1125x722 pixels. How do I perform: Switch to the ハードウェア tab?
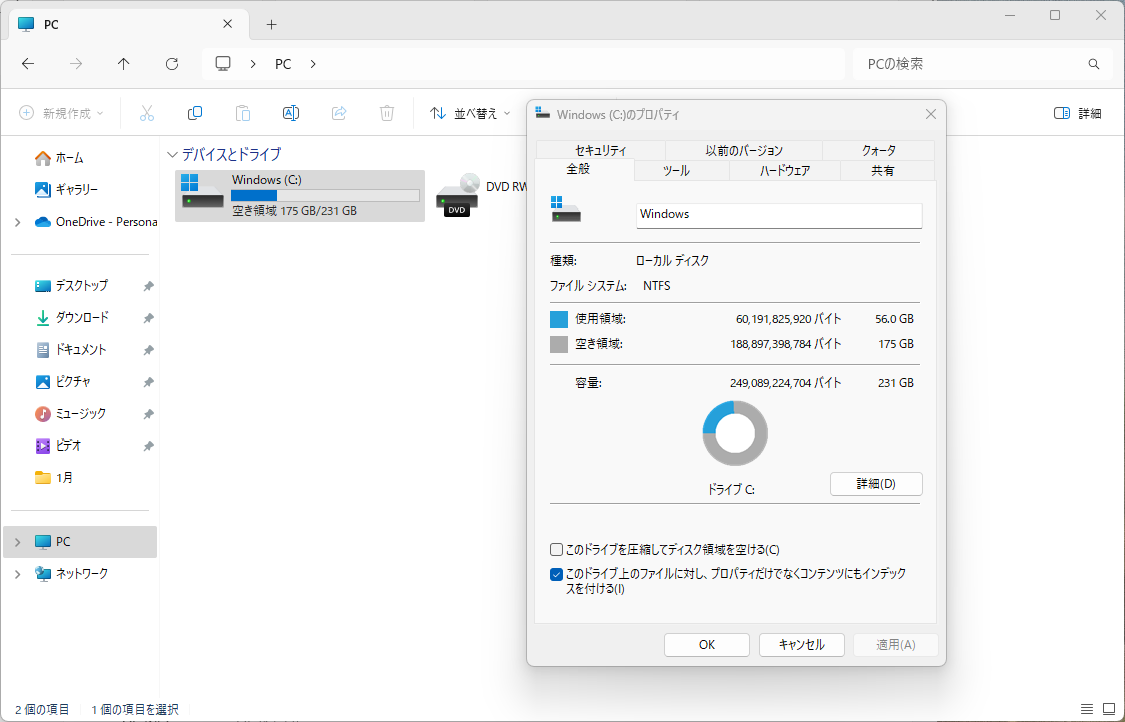point(785,171)
